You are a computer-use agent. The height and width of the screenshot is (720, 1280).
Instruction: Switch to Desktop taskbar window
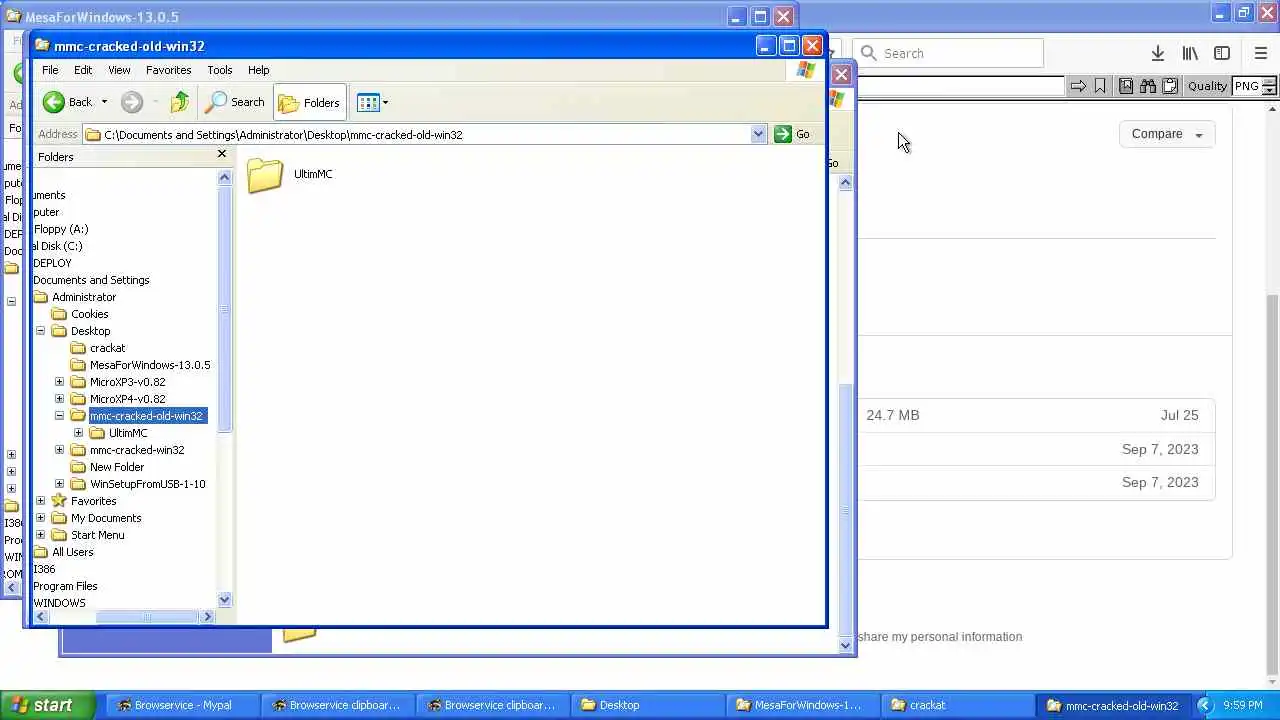(648, 705)
